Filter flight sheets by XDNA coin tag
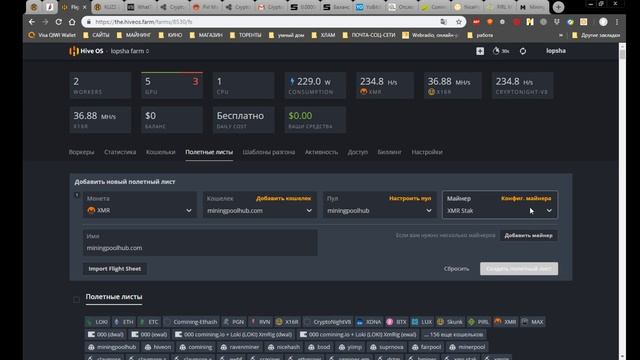The height and width of the screenshot is (360, 640). tap(369, 322)
